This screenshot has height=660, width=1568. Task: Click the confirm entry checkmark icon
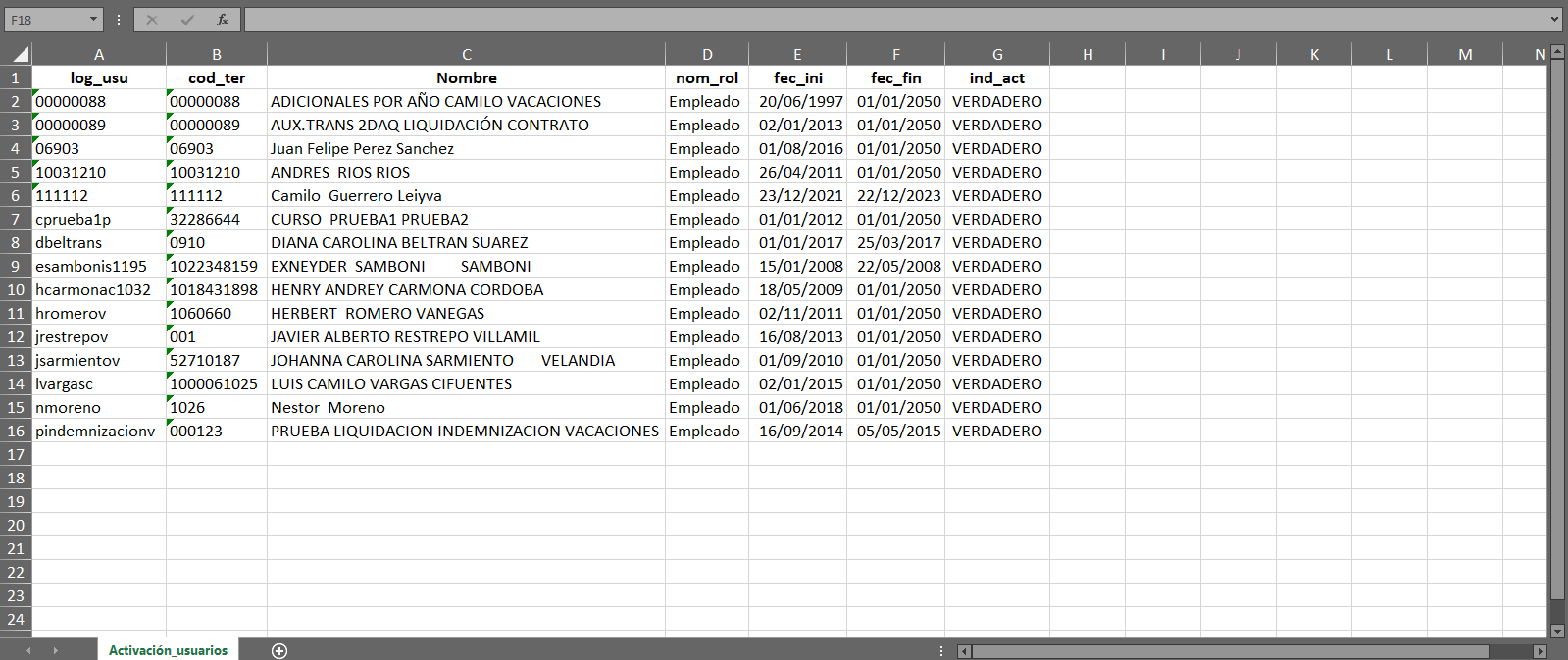click(187, 20)
